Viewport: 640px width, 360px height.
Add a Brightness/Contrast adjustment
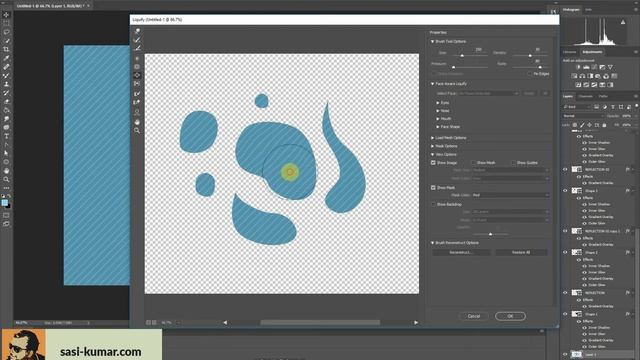point(578,67)
